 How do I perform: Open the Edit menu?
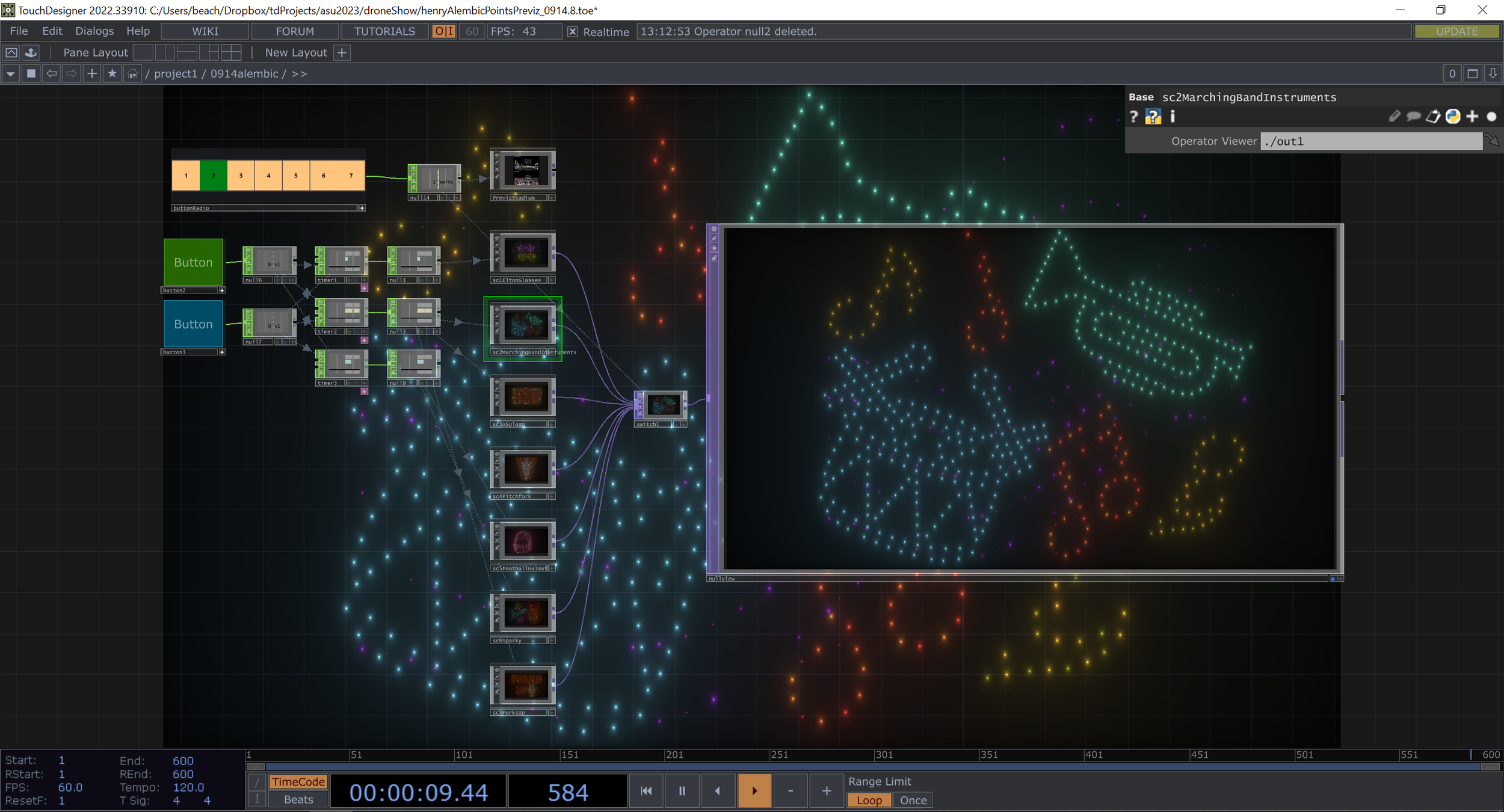click(x=52, y=31)
